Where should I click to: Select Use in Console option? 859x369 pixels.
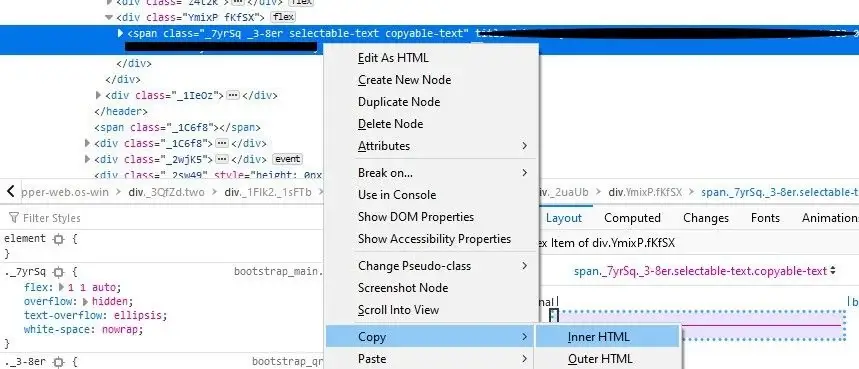click(x=397, y=195)
